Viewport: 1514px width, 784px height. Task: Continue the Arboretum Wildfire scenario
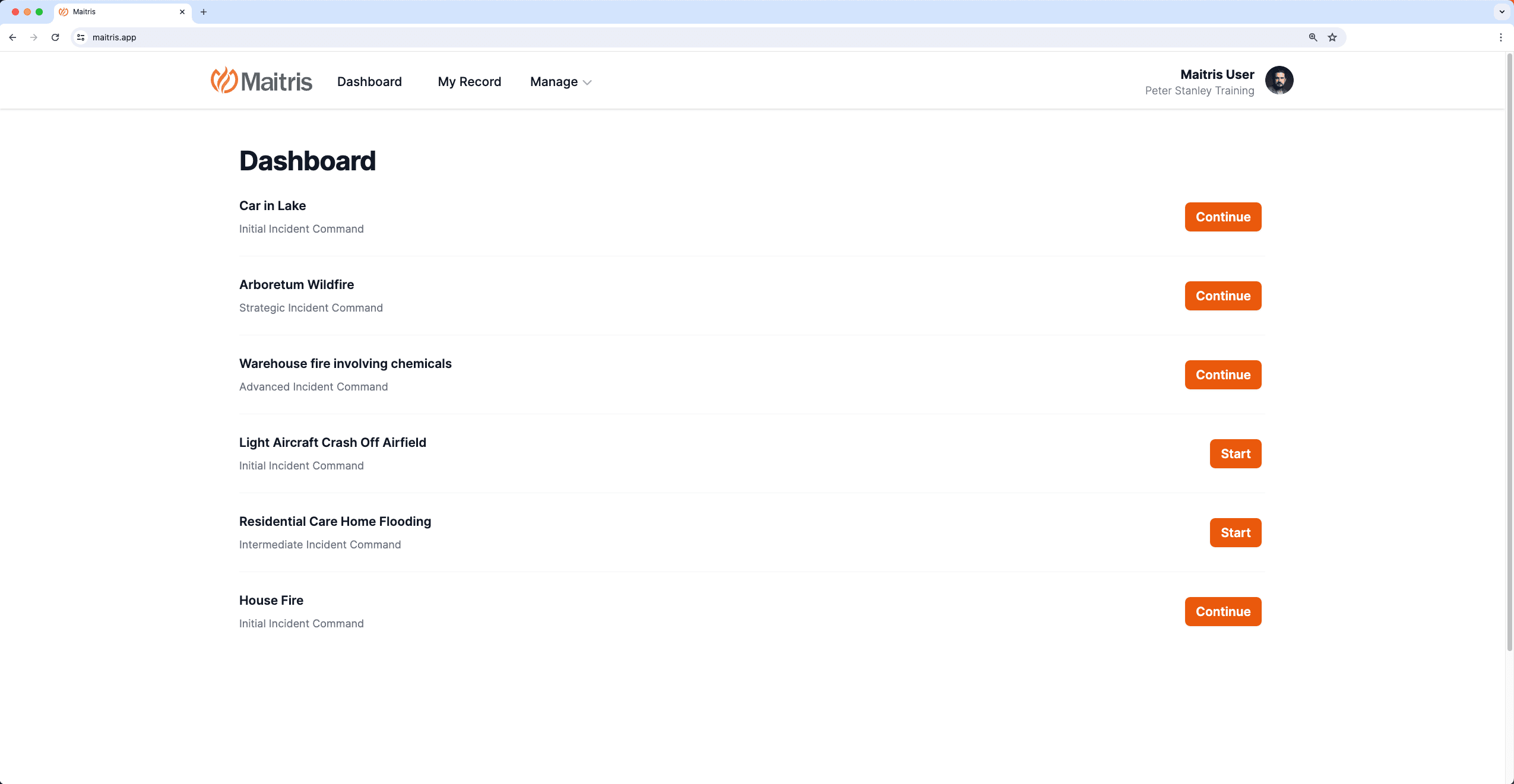click(x=1222, y=296)
